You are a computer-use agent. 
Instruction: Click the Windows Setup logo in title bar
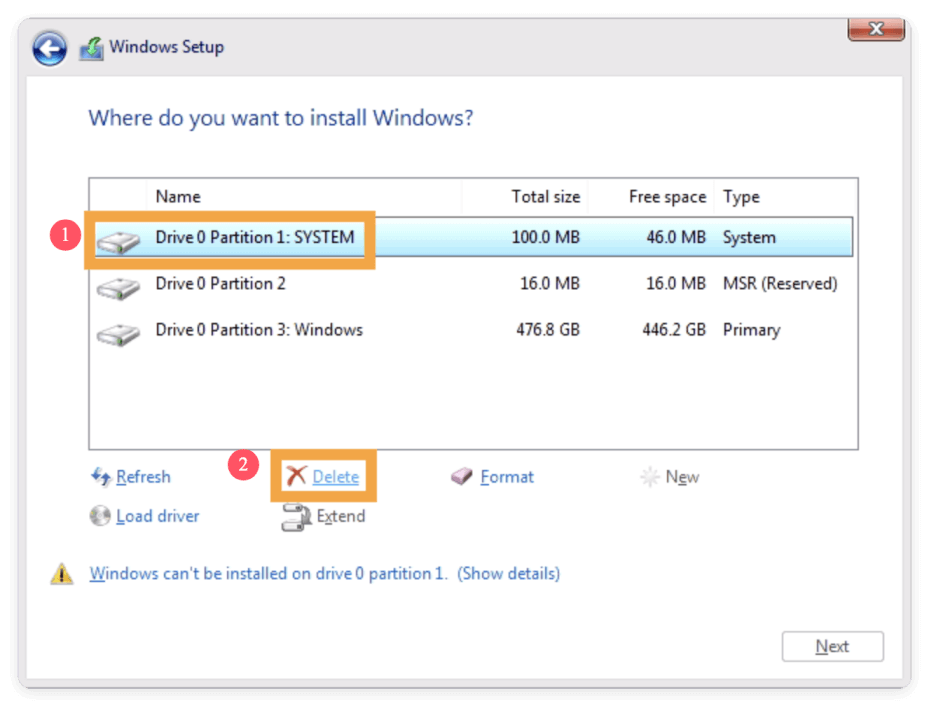(93, 46)
